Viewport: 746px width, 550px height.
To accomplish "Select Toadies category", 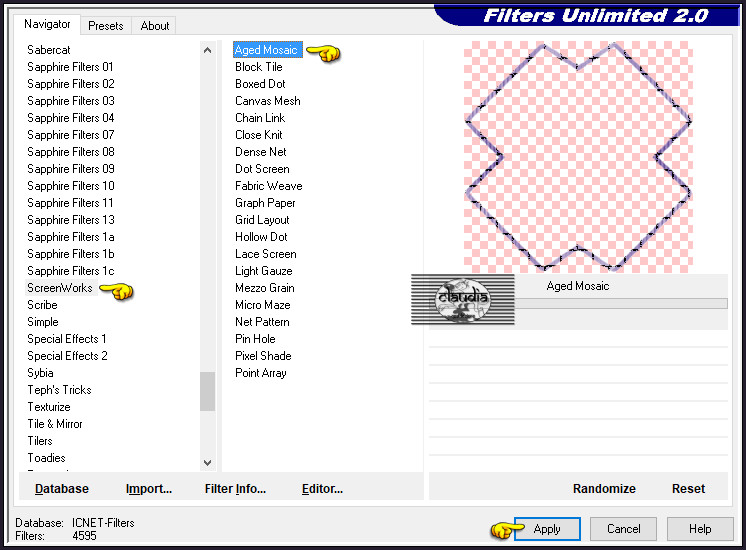I will (x=46, y=458).
